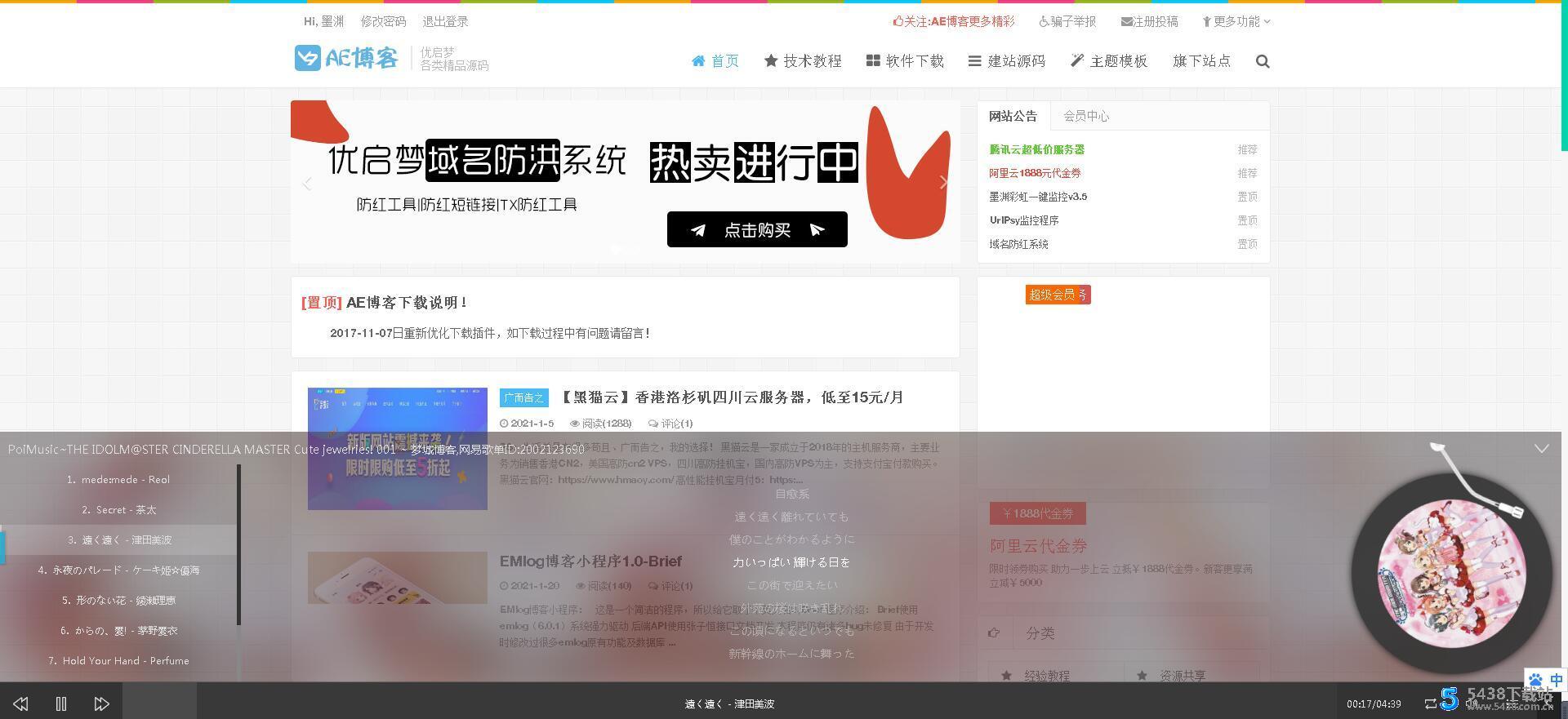
Task: Open article 【黑猫云】香港洛杉矶四川云服务器
Action: [733, 397]
